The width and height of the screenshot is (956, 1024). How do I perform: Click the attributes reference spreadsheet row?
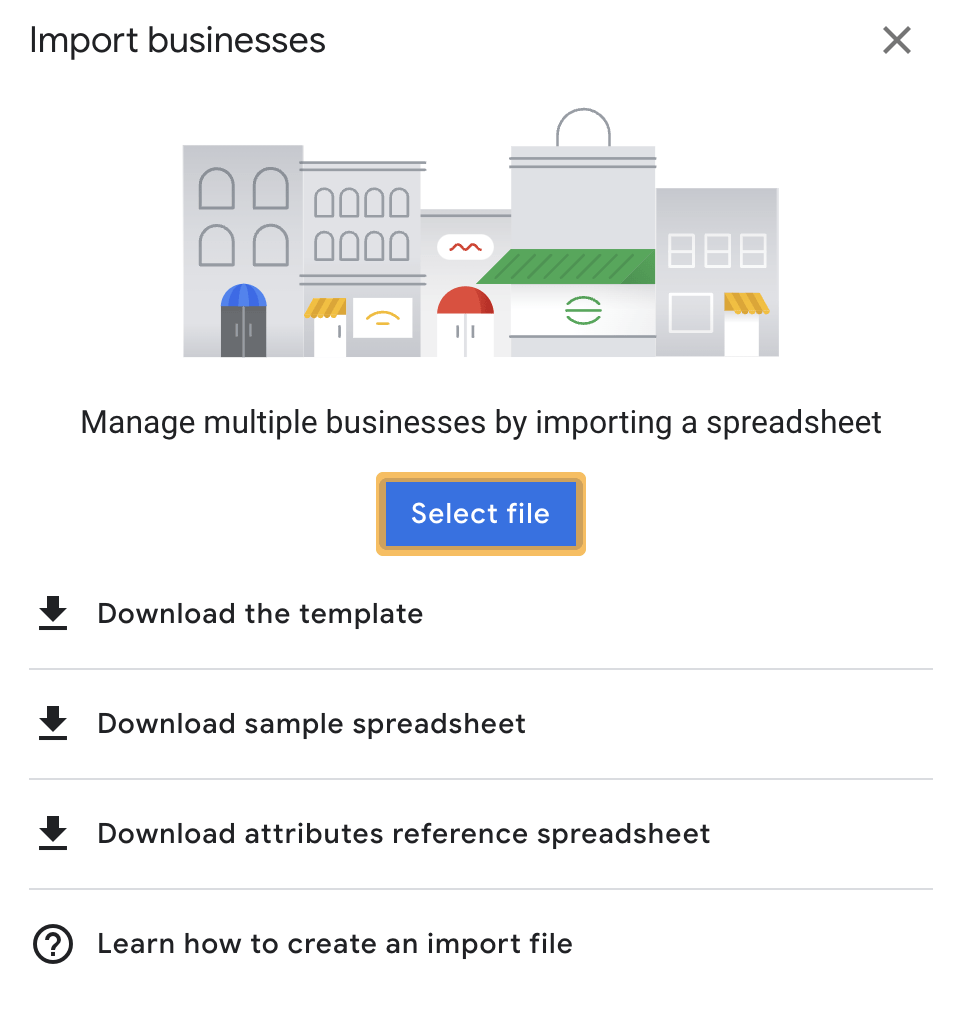coord(480,833)
